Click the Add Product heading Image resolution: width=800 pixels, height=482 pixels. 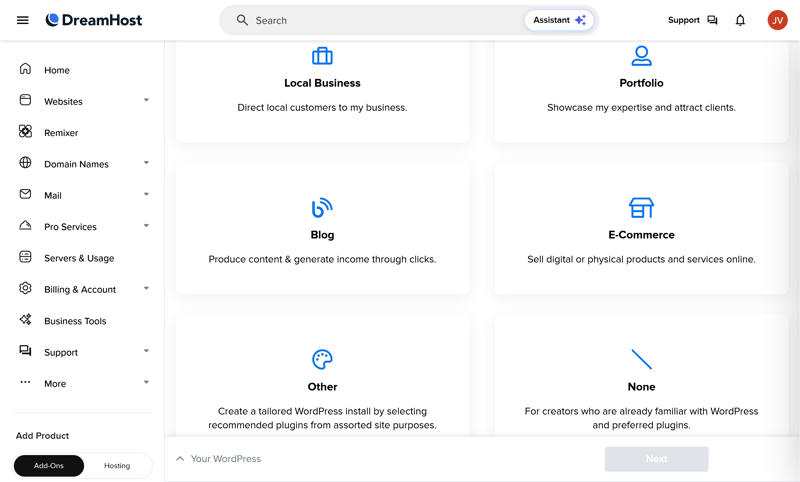pos(42,436)
